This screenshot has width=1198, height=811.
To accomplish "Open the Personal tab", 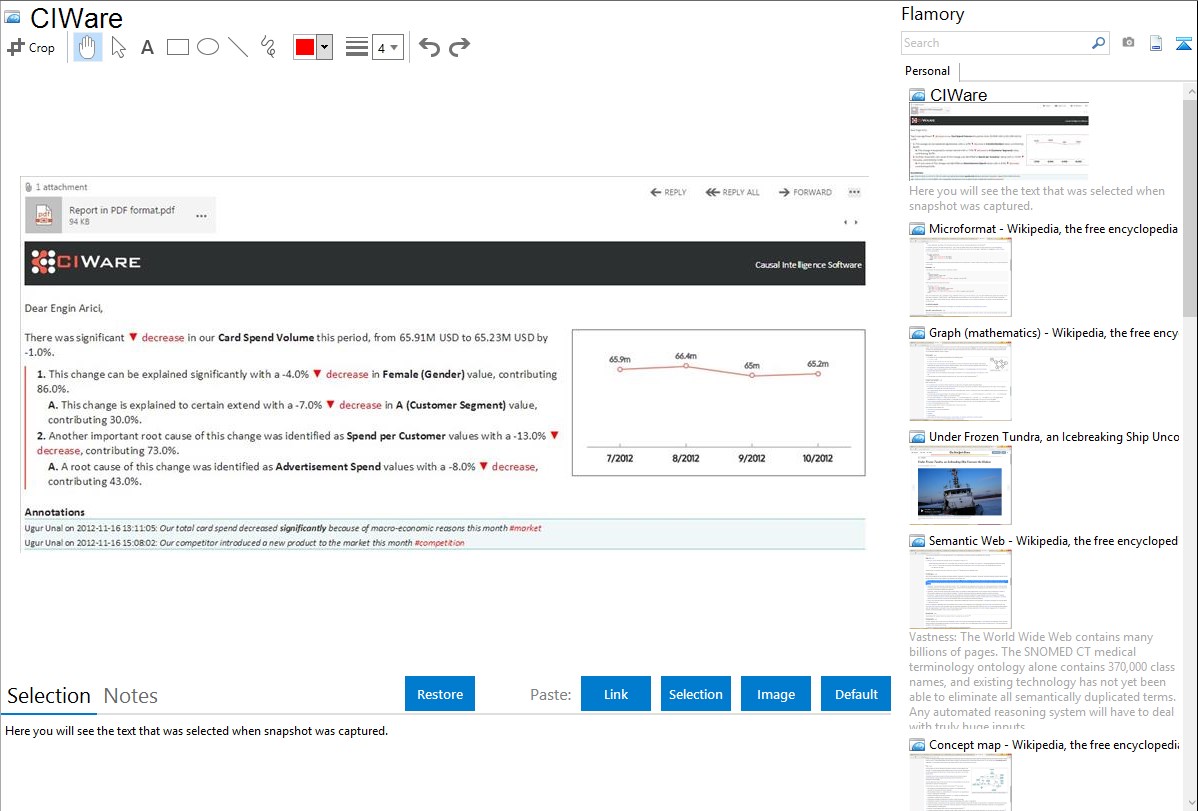I will pyautogui.click(x=927, y=71).
